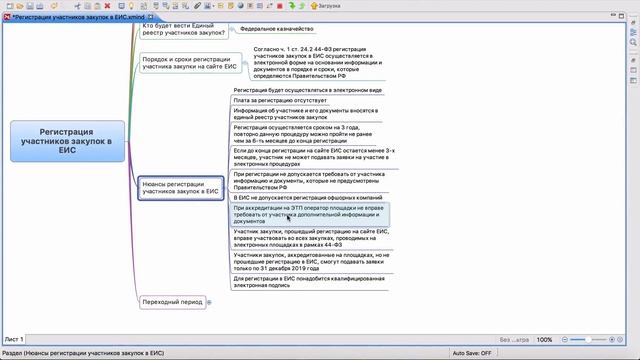Click the zoom out minus button
This screenshot has height=360, width=640.
[564, 340]
